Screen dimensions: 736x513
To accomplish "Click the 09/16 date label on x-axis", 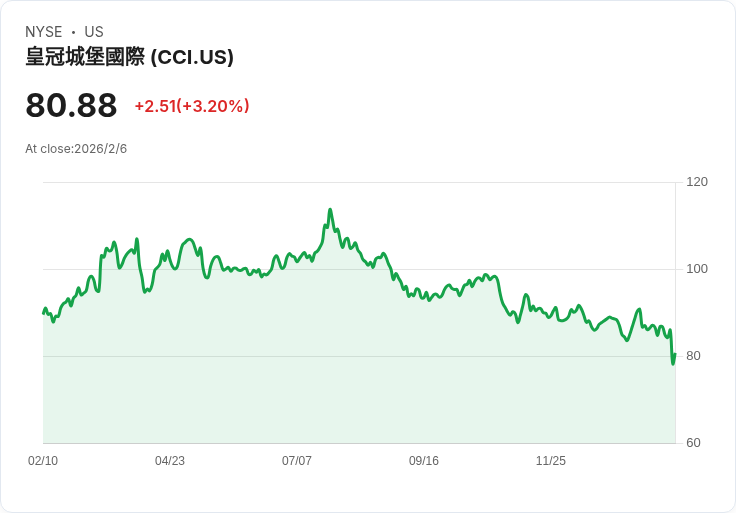I will [424, 461].
